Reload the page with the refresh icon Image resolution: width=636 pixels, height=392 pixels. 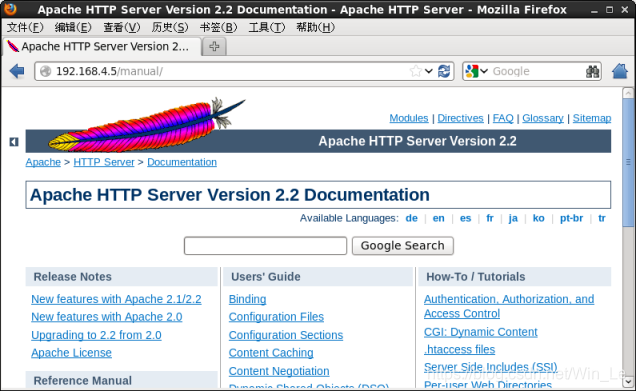point(444,71)
